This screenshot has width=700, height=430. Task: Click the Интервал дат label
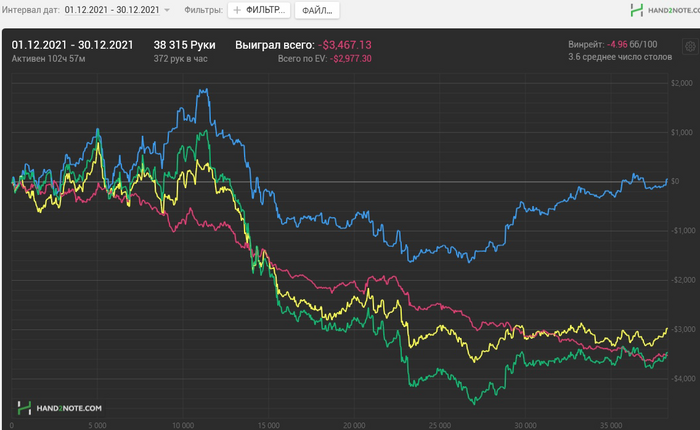(x=31, y=10)
